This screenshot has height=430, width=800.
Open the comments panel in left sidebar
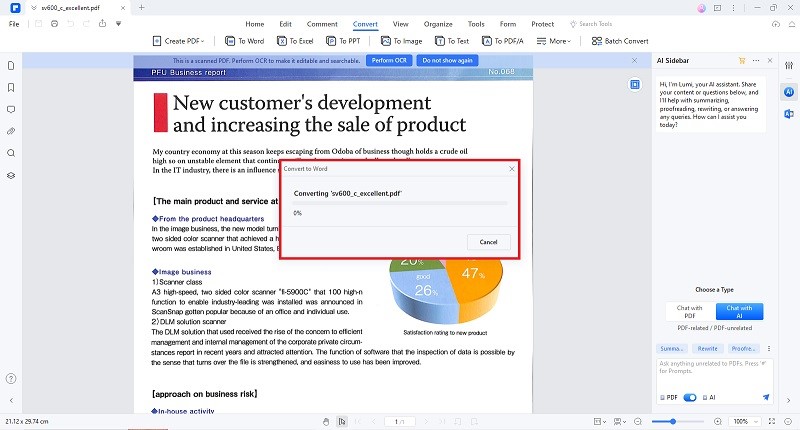pos(11,110)
